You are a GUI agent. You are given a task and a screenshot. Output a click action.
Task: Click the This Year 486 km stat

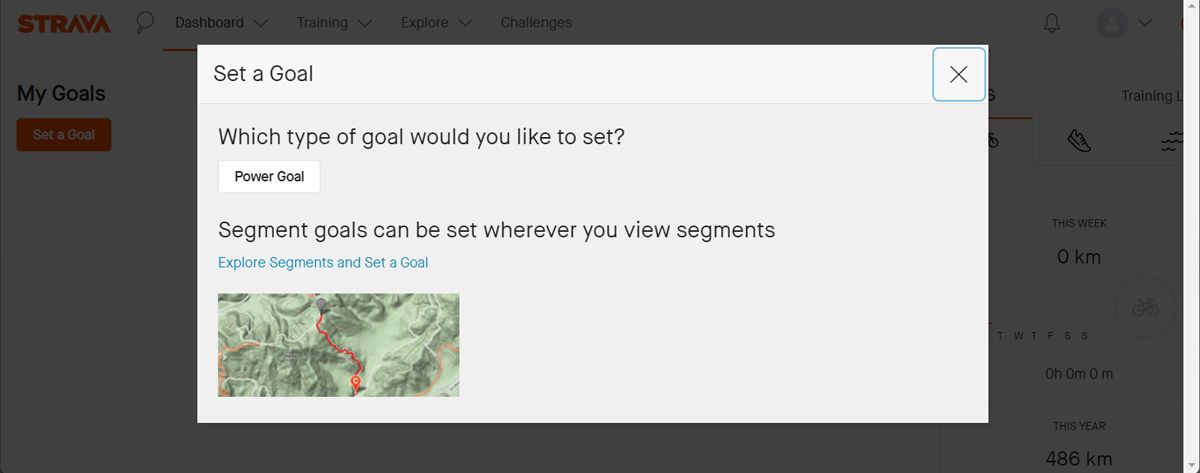click(1078, 458)
